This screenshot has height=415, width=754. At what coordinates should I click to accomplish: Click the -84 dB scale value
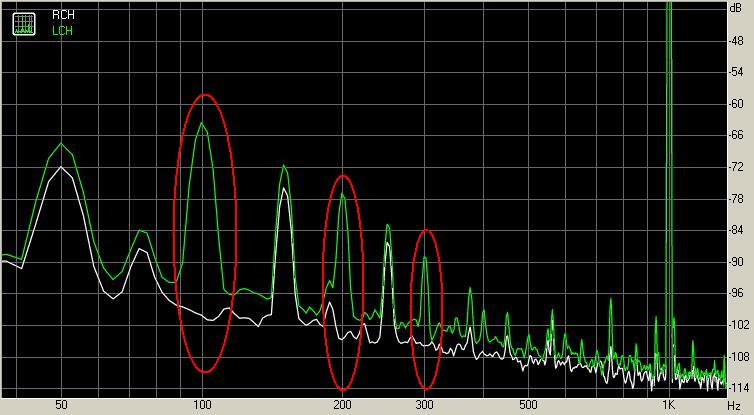click(736, 230)
